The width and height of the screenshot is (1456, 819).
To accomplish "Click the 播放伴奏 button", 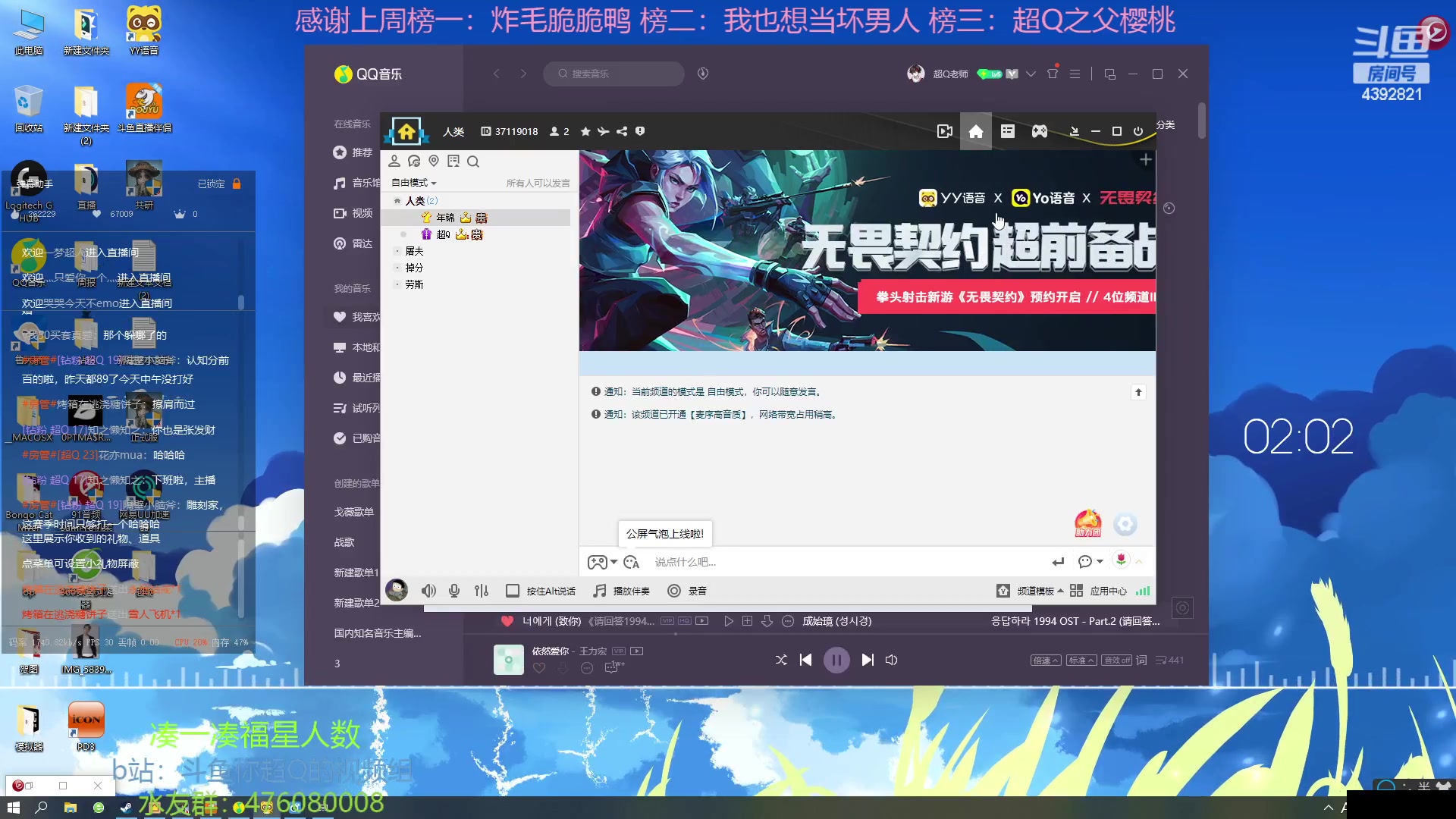I will [621, 591].
